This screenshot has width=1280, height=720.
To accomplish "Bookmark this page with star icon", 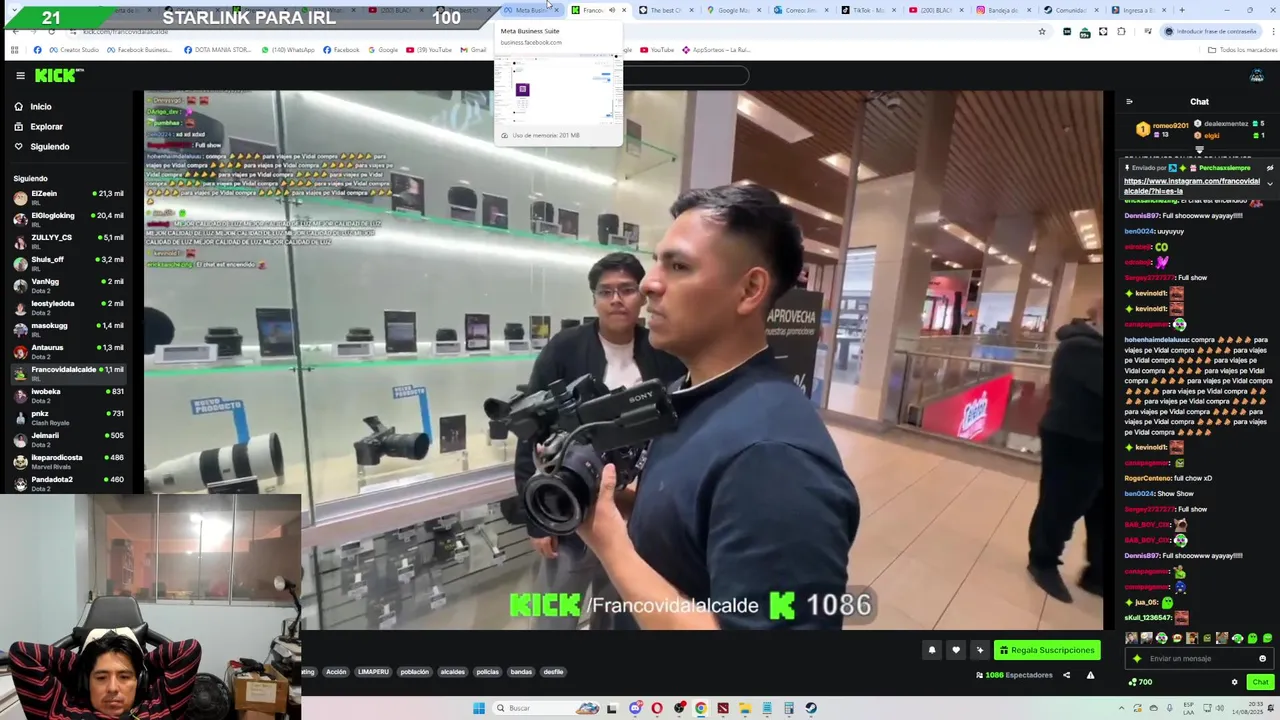I will (1042, 32).
